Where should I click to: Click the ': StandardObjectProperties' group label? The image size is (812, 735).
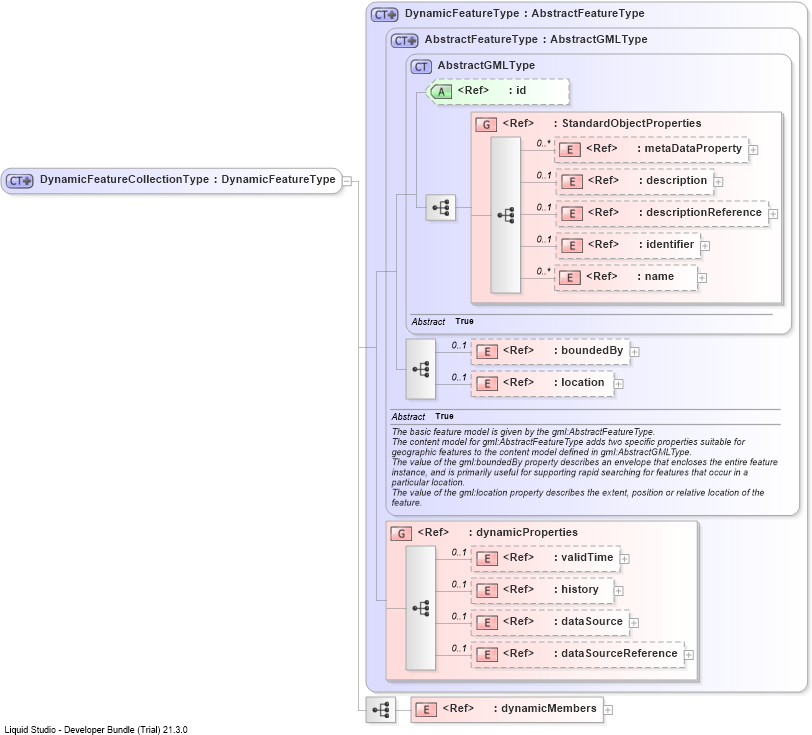(x=628, y=123)
